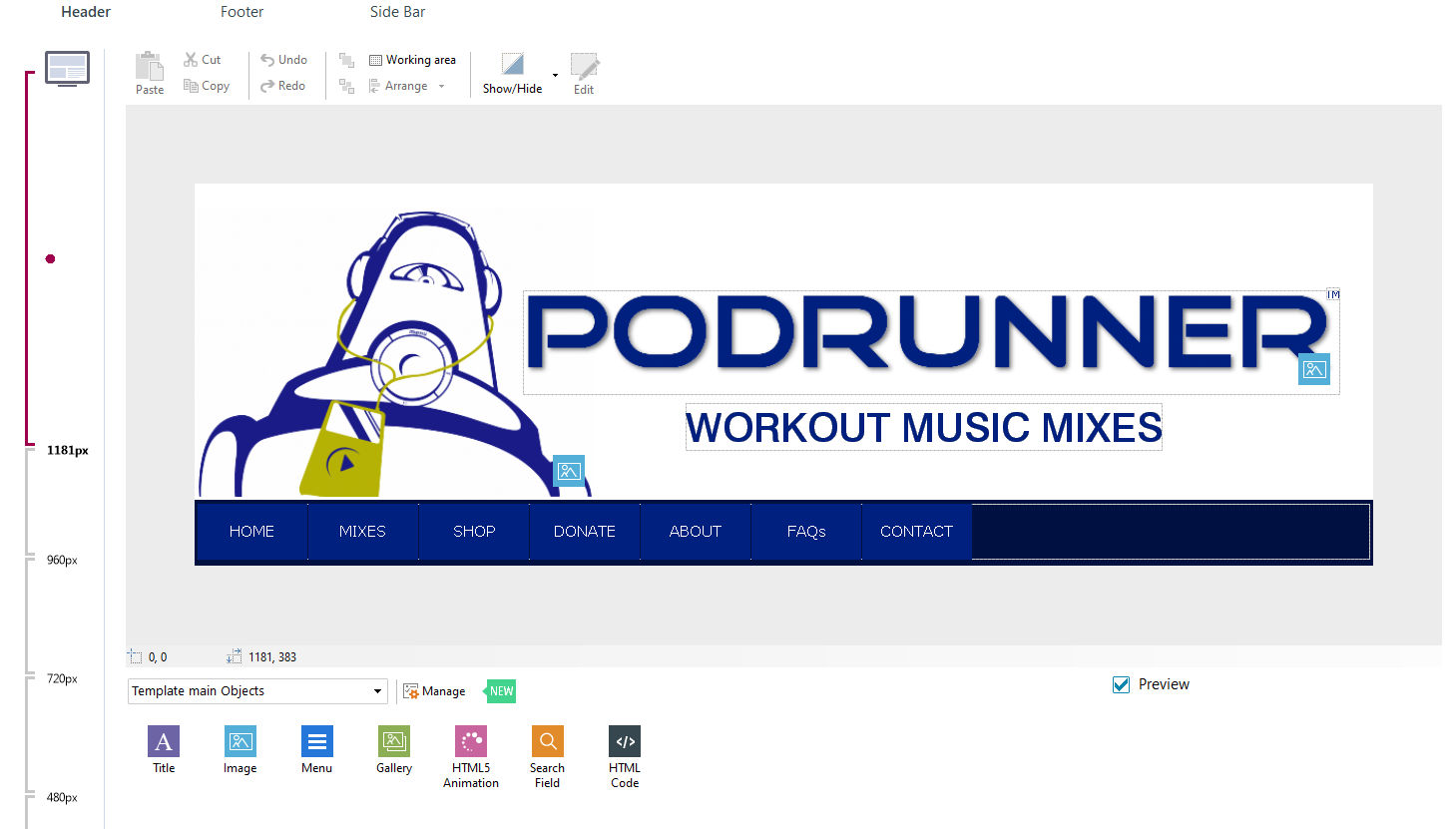
Task: Click the position value 0, 0
Action: click(158, 657)
